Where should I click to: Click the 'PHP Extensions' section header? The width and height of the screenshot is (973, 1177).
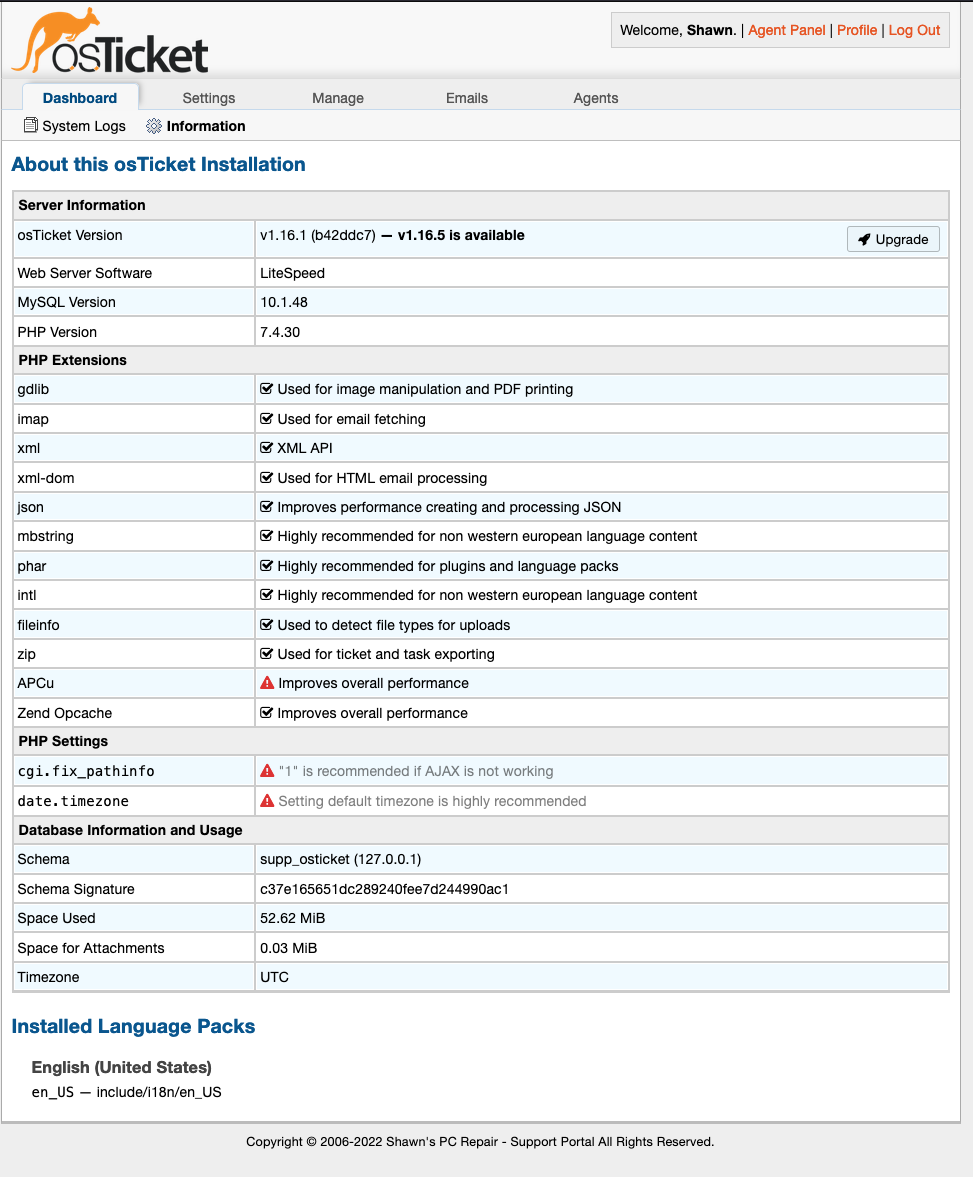point(73,360)
